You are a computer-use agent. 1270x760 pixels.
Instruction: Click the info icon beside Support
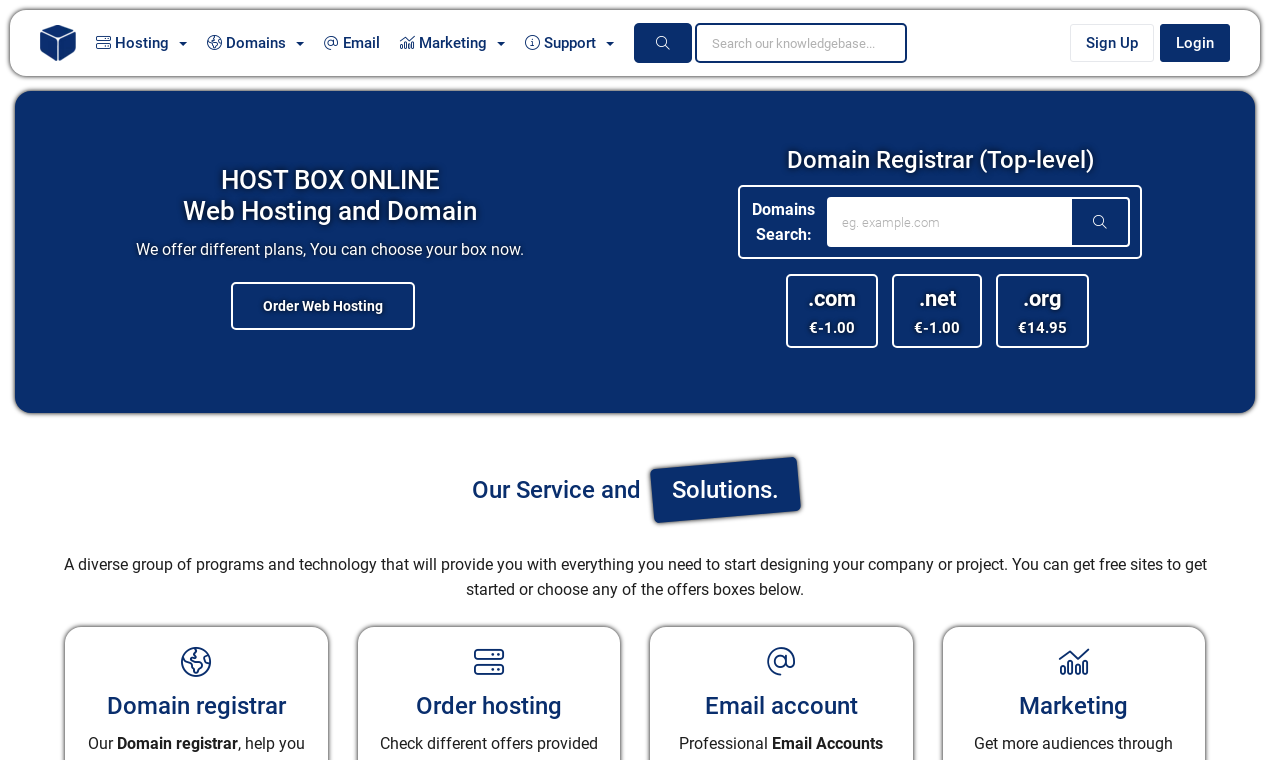(x=531, y=41)
